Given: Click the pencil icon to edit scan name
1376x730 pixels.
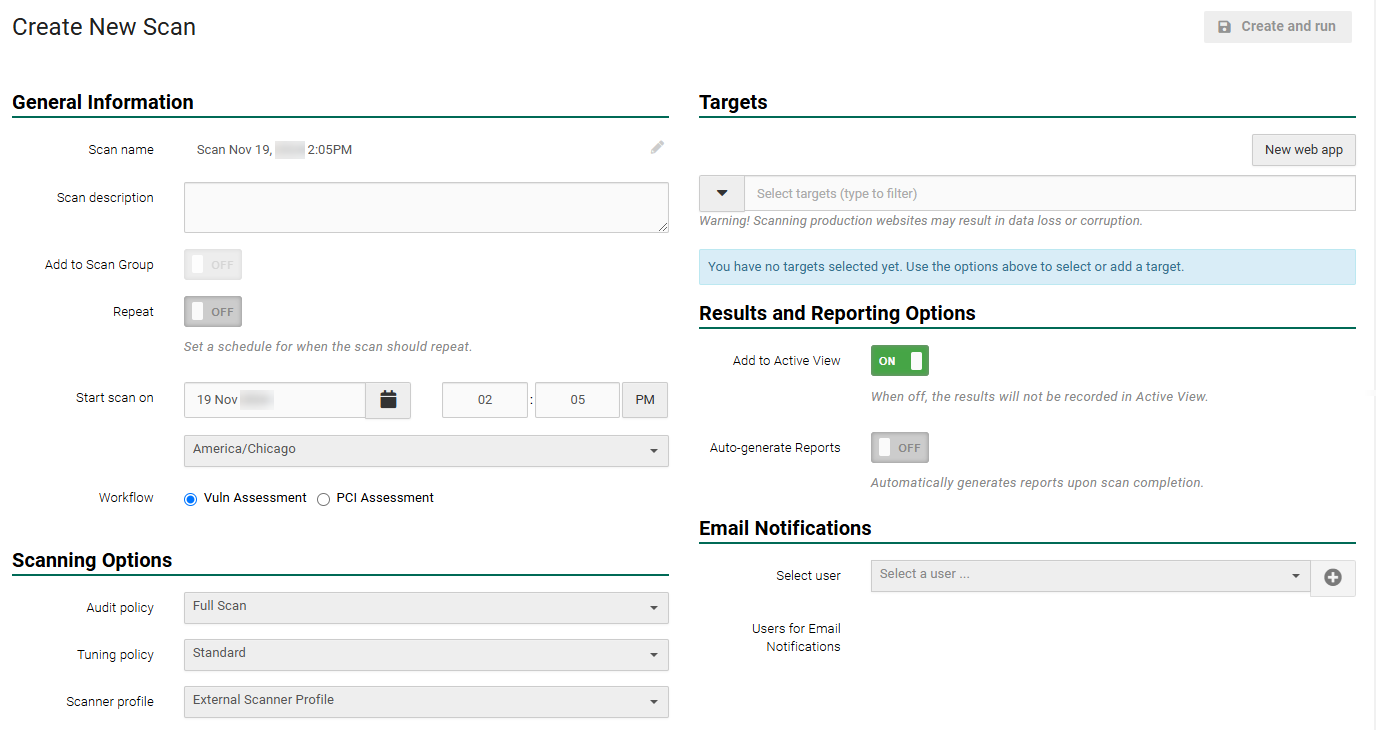Looking at the screenshot, I should tap(657, 148).
